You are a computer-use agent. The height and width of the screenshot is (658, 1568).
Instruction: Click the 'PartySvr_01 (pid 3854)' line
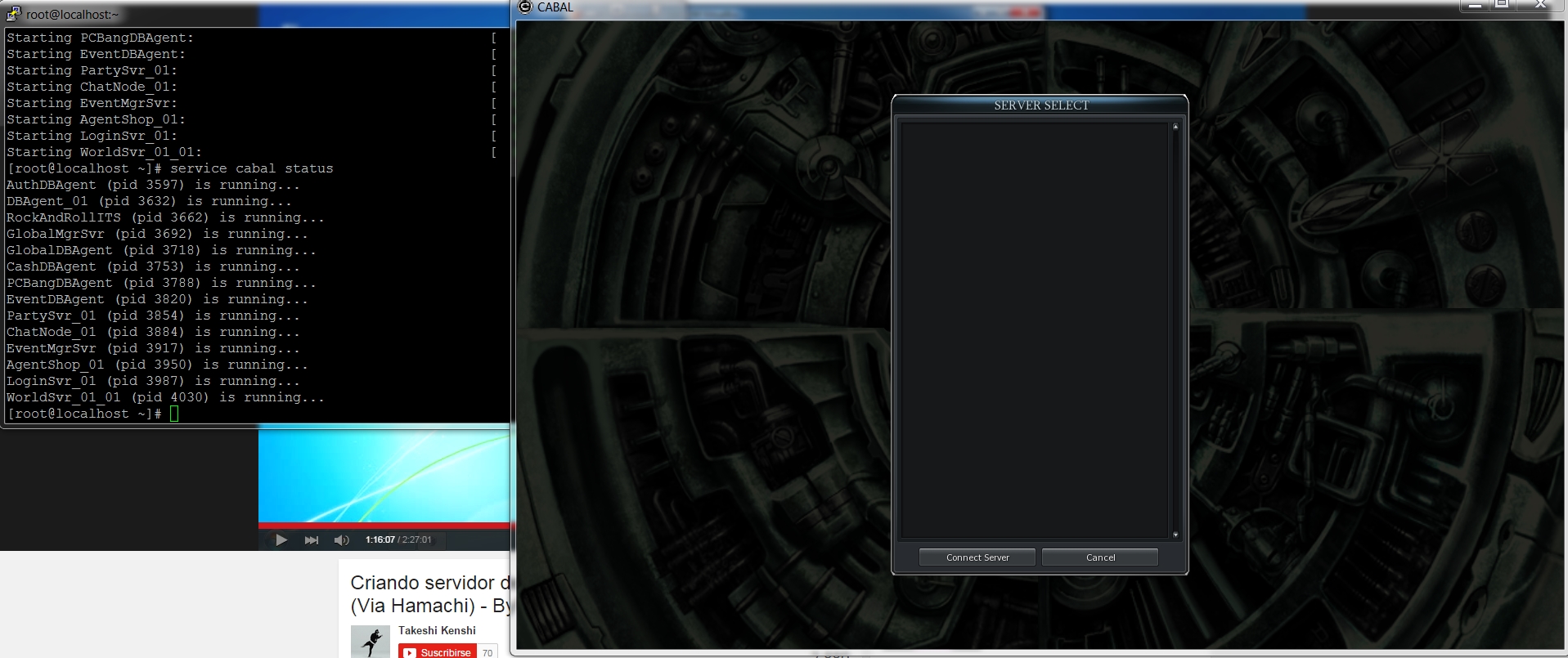(x=154, y=316)
